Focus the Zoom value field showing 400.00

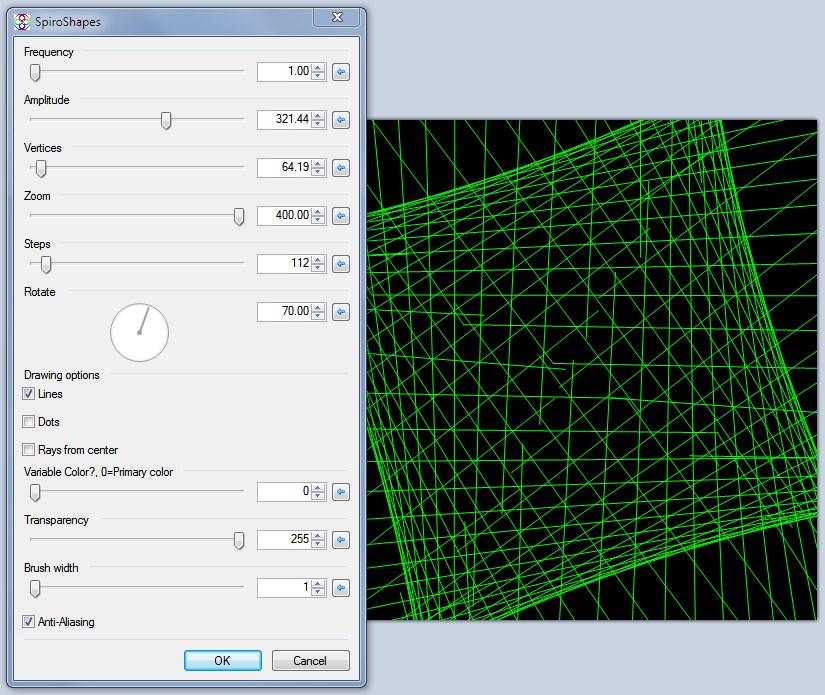[x=285, y=216]
